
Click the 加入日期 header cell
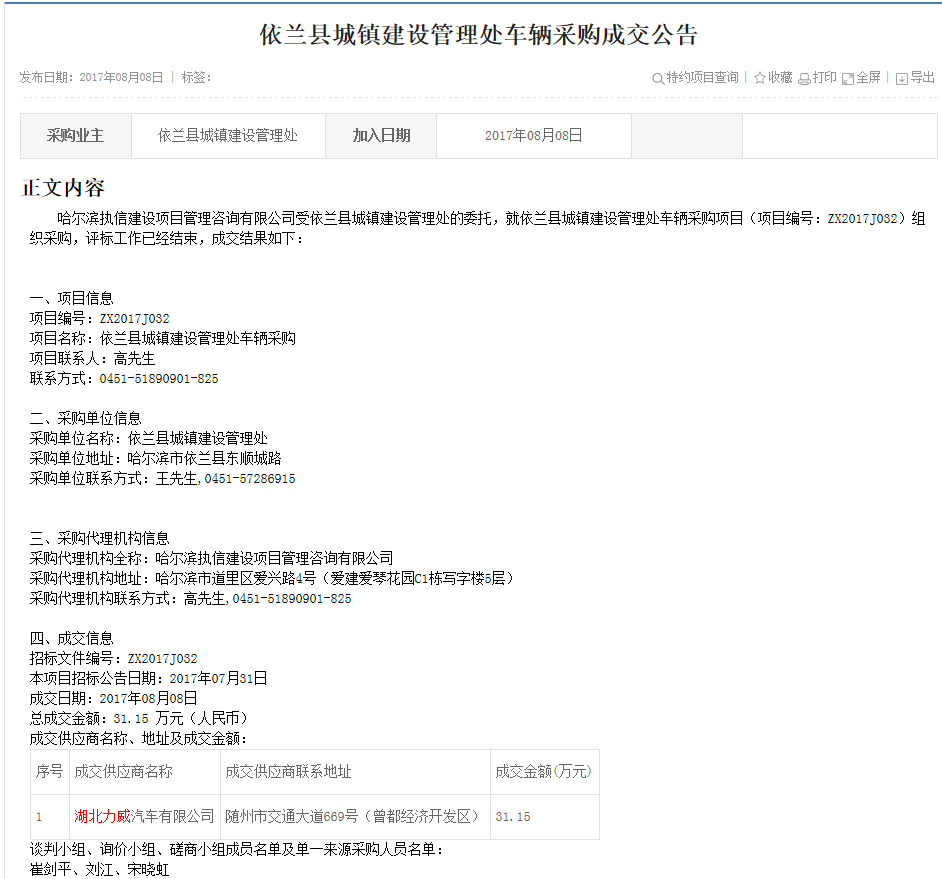pos(381,136)
